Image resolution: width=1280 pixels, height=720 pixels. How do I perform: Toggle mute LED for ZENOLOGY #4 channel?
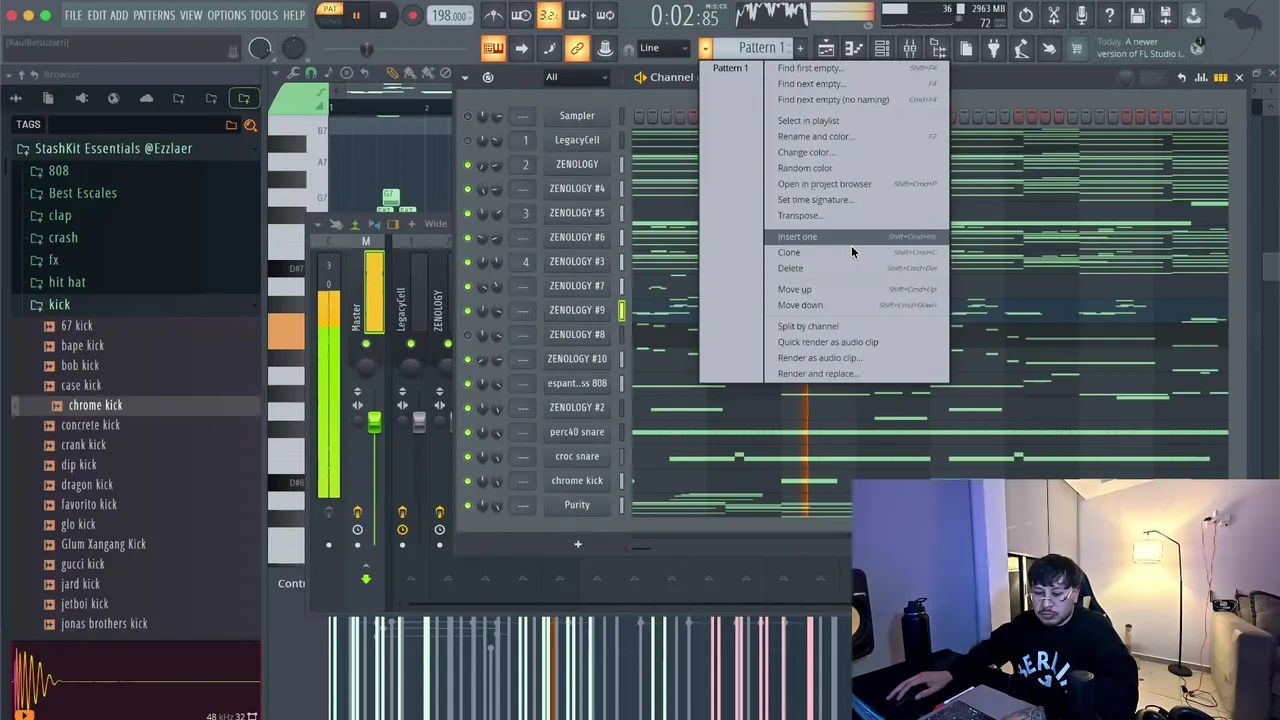(467, 189)
